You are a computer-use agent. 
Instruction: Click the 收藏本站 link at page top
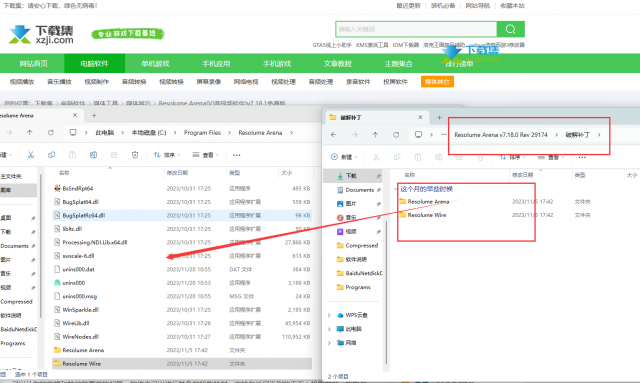pyautogui.click(x=512, y=6)
